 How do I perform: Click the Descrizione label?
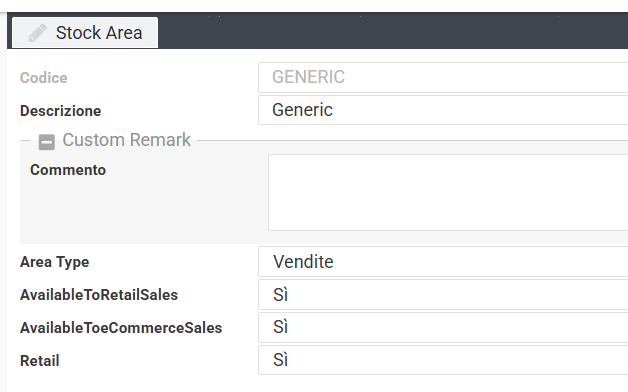pos(60,111)
